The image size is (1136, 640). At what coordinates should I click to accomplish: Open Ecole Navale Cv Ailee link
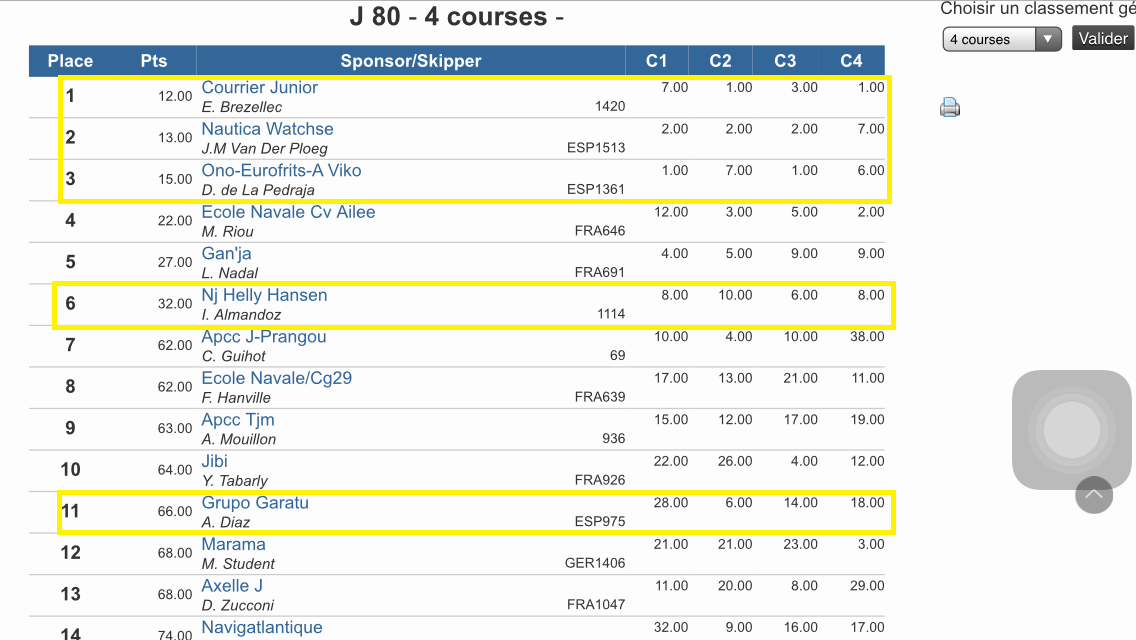pos(288,212)
